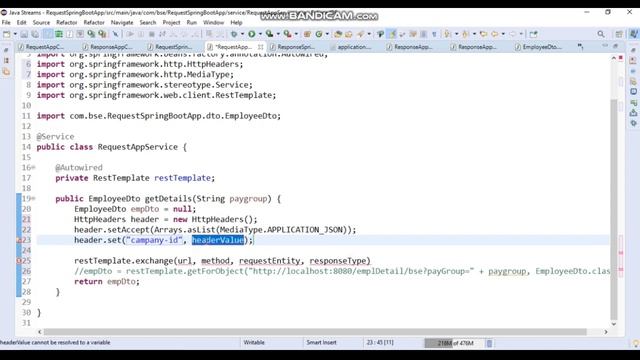Open the Source menu
Image resolution: width=640 pixels, height=360 pixels.
pos(41,22)
